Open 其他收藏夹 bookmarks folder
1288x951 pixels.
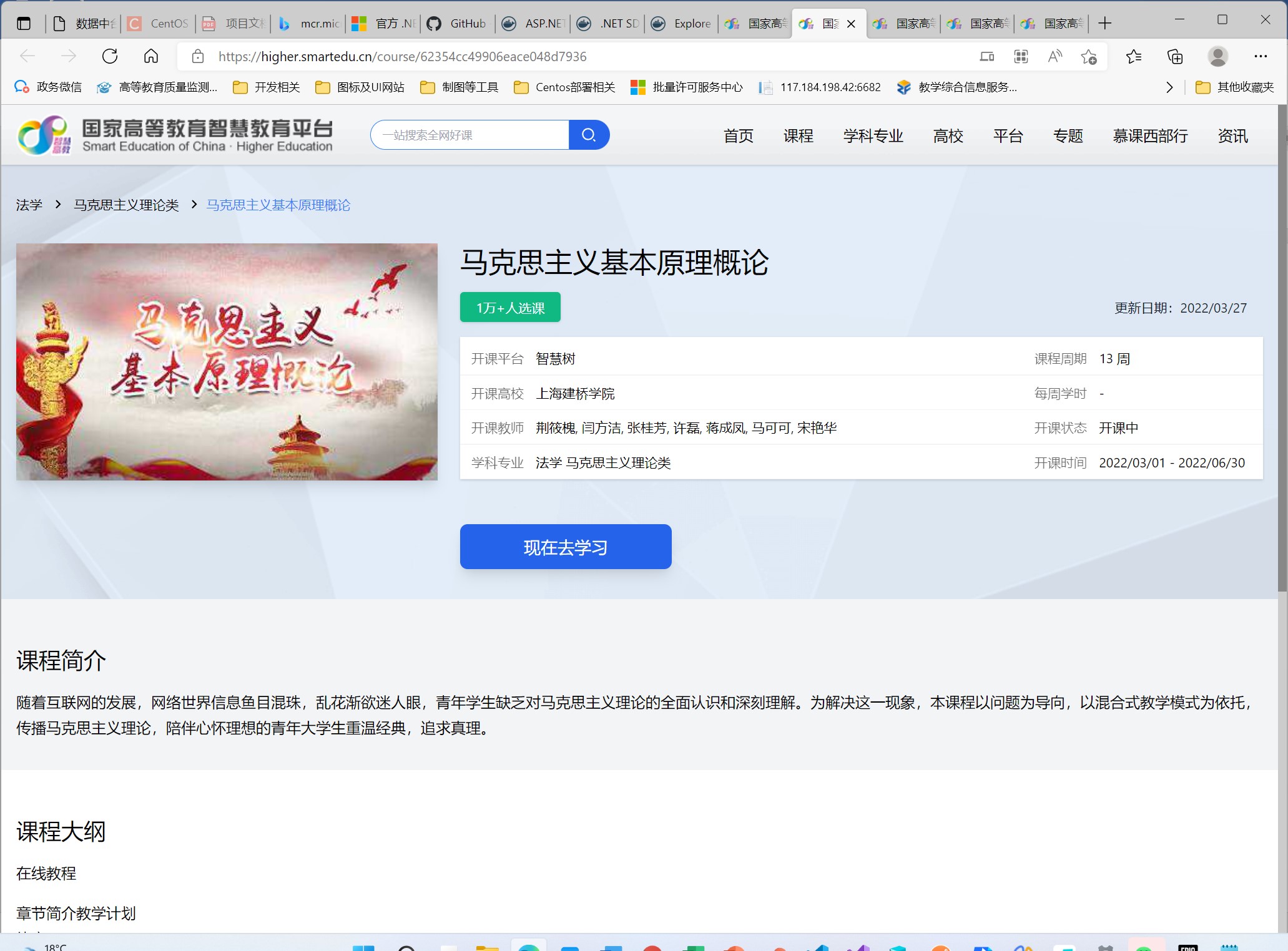(1235, 87)
